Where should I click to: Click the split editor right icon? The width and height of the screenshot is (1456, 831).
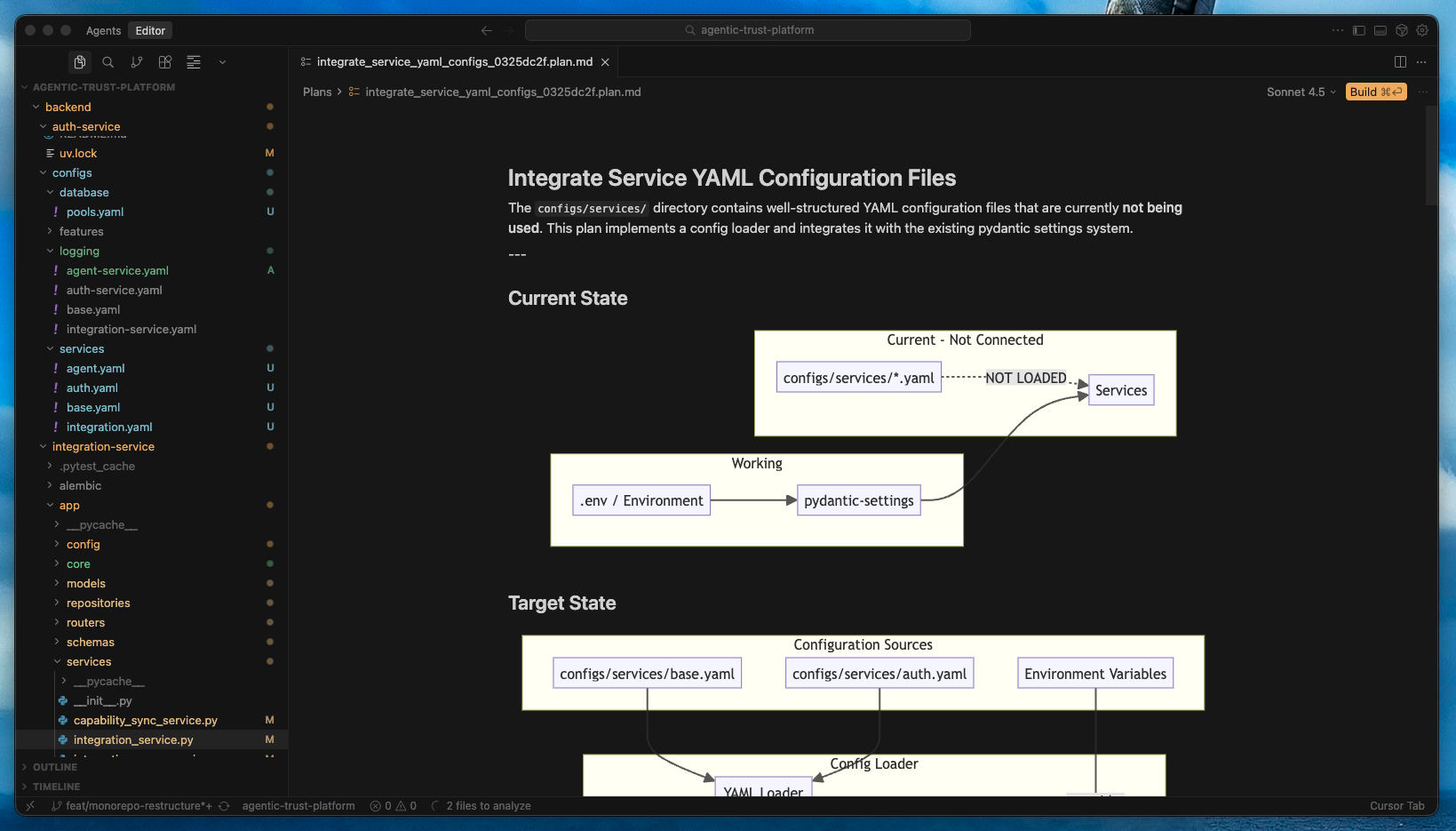point(1400,62)
